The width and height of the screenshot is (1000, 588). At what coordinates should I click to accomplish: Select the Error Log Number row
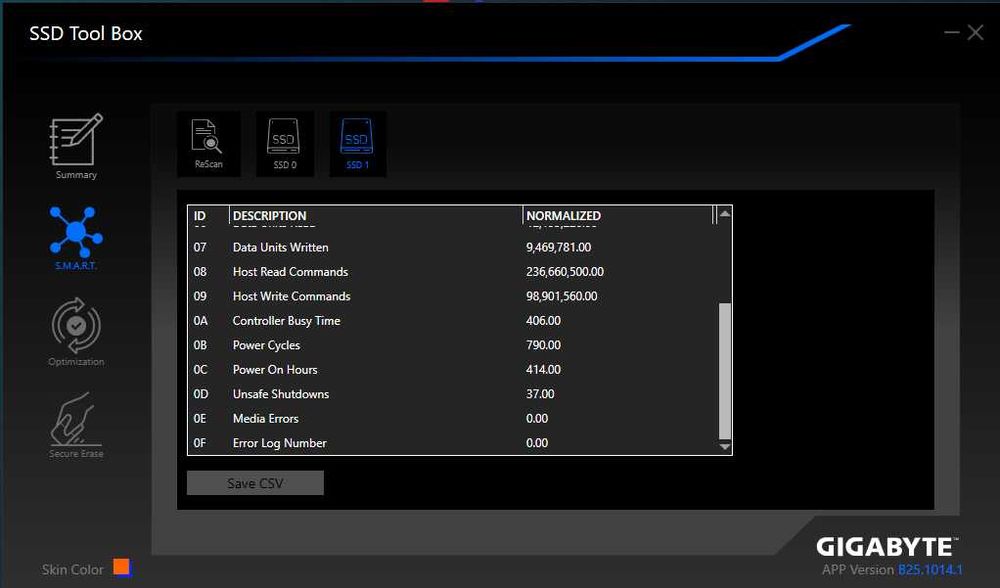pos(453,443)
